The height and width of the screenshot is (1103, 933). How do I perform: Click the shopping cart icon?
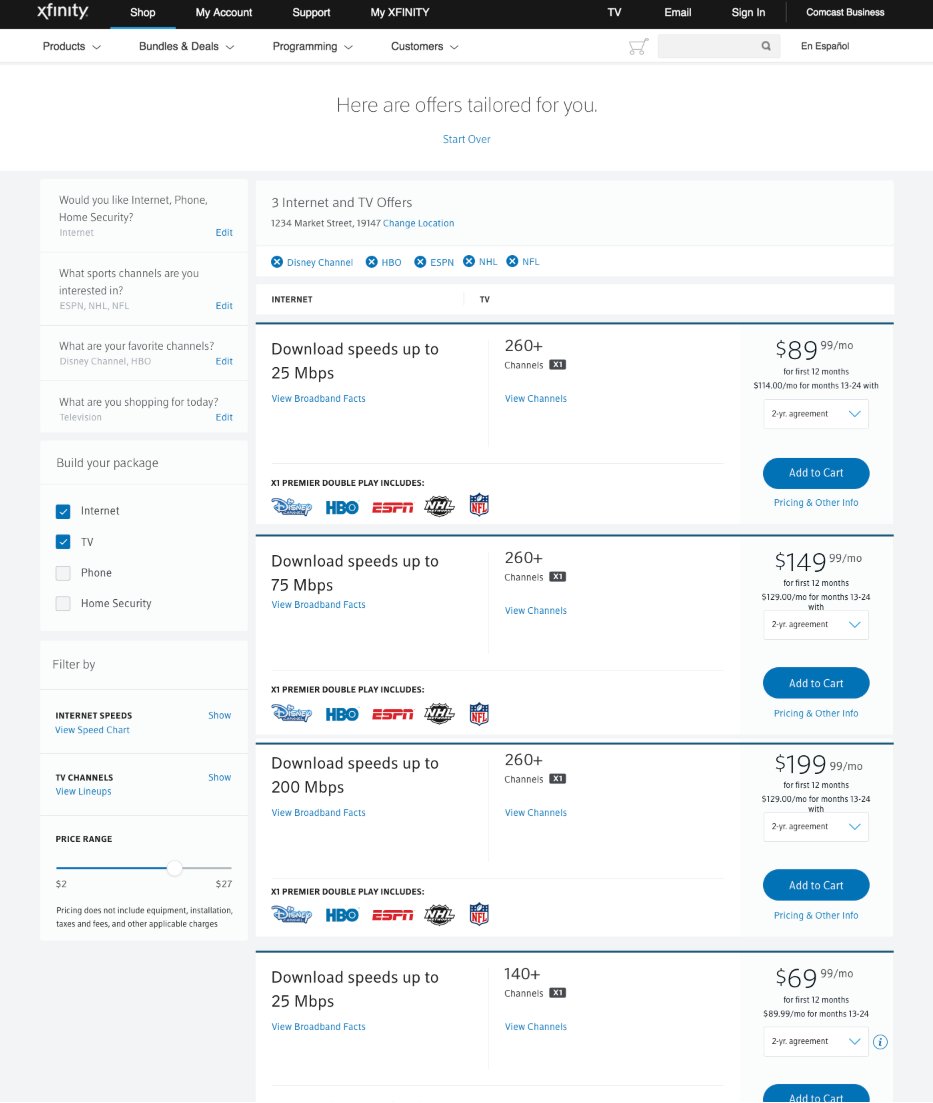pyautogui.click(x=638, y=46)
